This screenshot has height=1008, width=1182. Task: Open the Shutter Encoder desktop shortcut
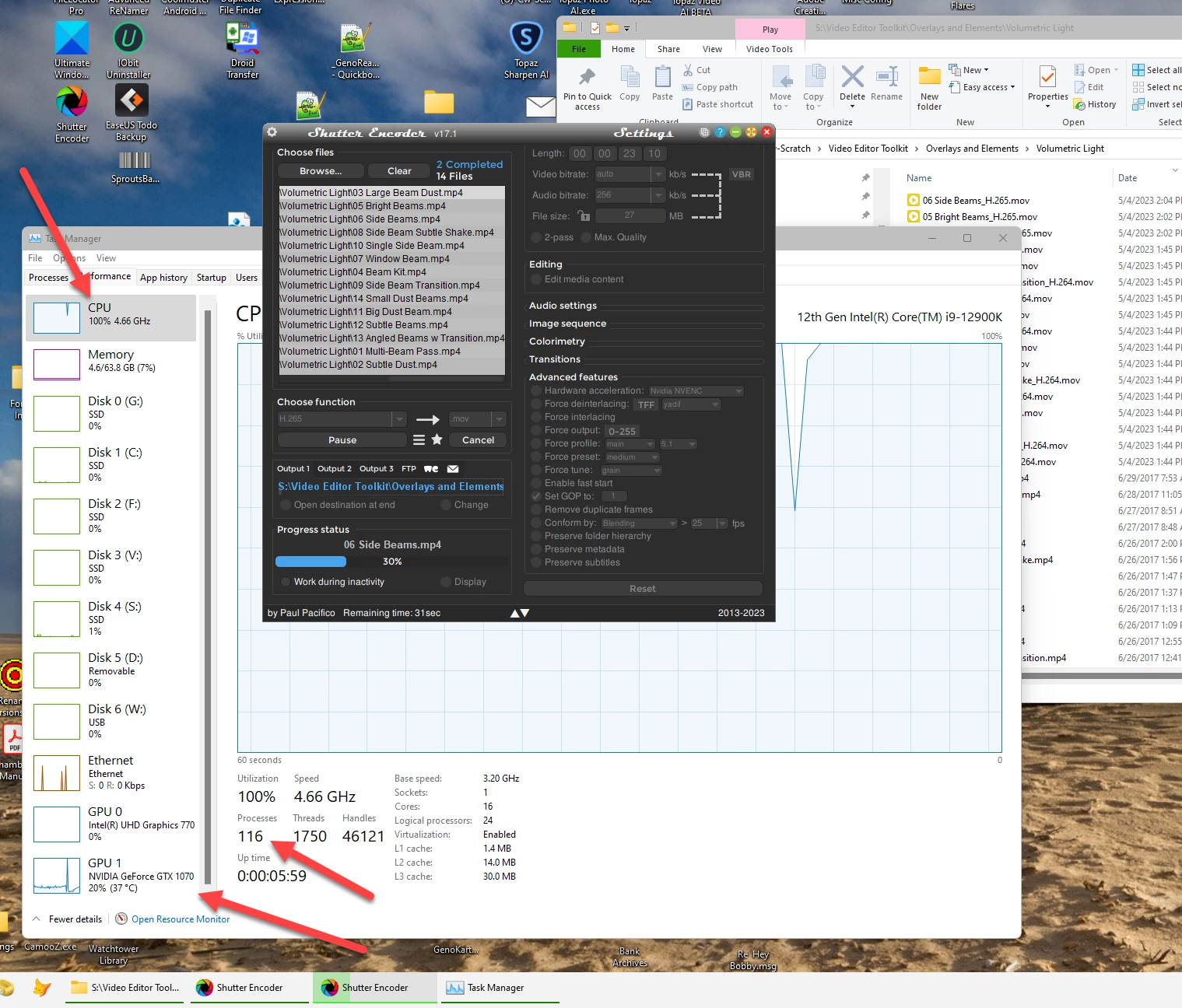[72, 115]
